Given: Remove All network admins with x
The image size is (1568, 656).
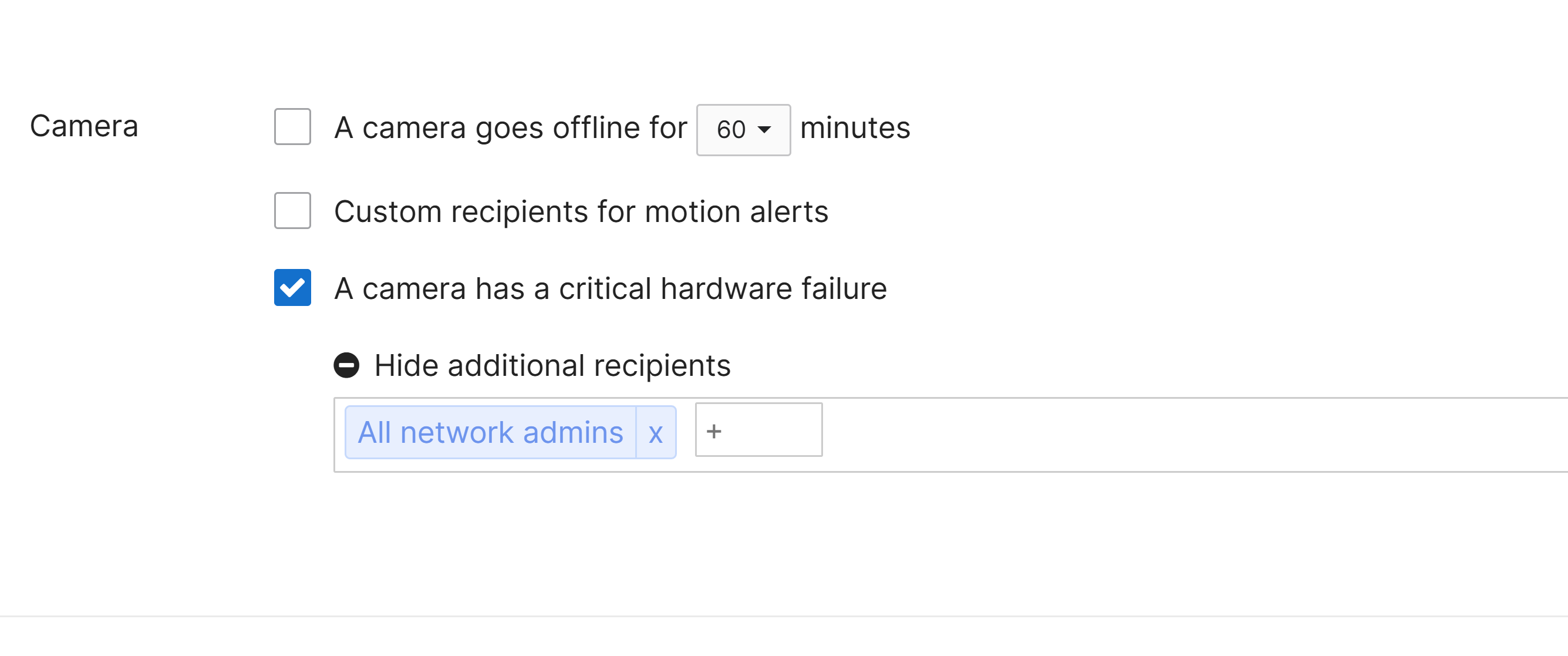Looking at the screenshot, I should click(656, 432).
